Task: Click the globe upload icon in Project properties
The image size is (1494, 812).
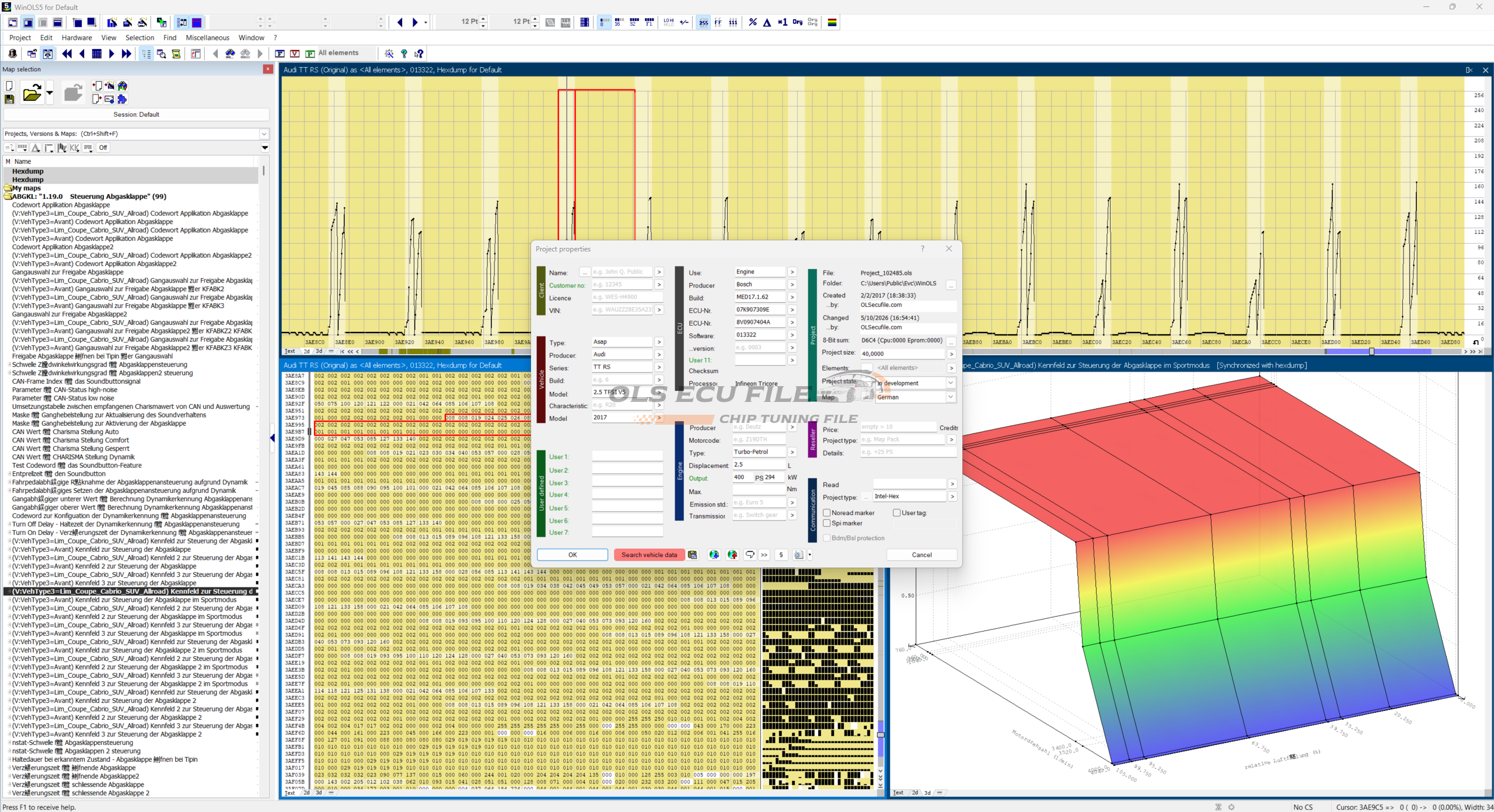Action: click(x=732, y=555)
